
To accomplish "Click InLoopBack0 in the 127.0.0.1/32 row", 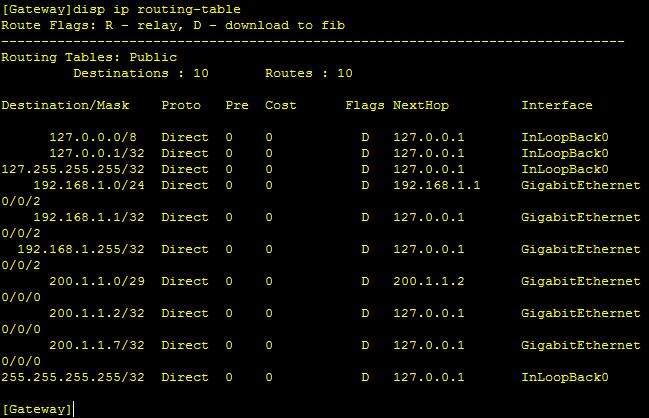I will 565,153.
